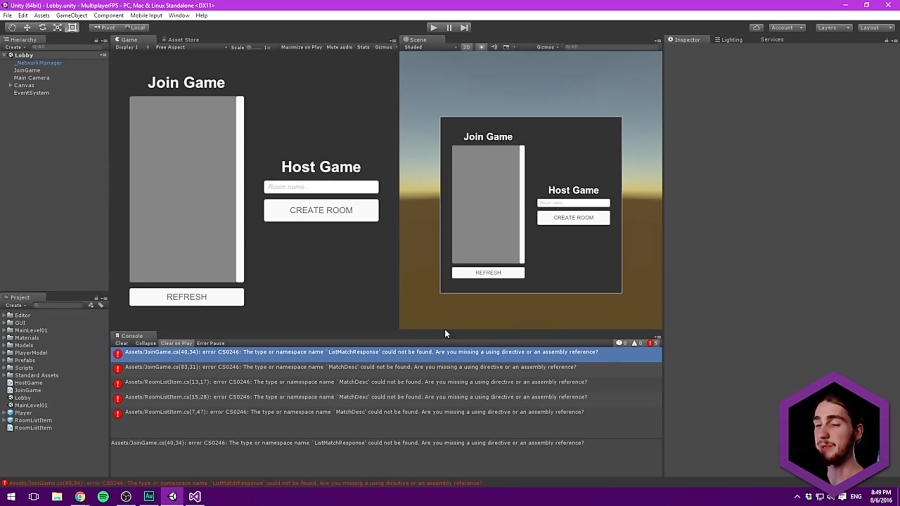Open the cloud services icon
Viewport: 900px width, 506px height.
coord(756,28)
